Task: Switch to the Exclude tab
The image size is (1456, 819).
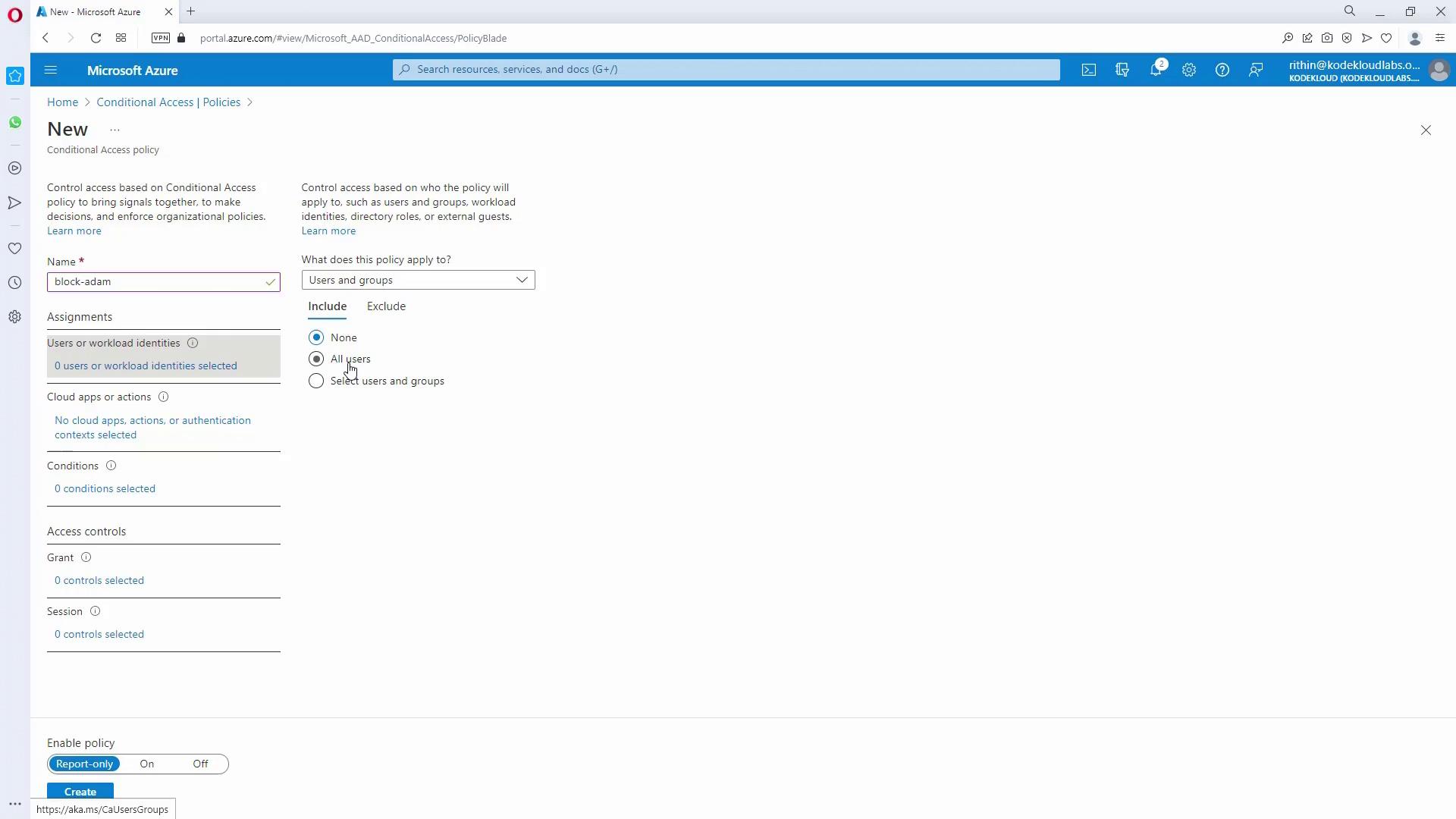Action: 386,306
